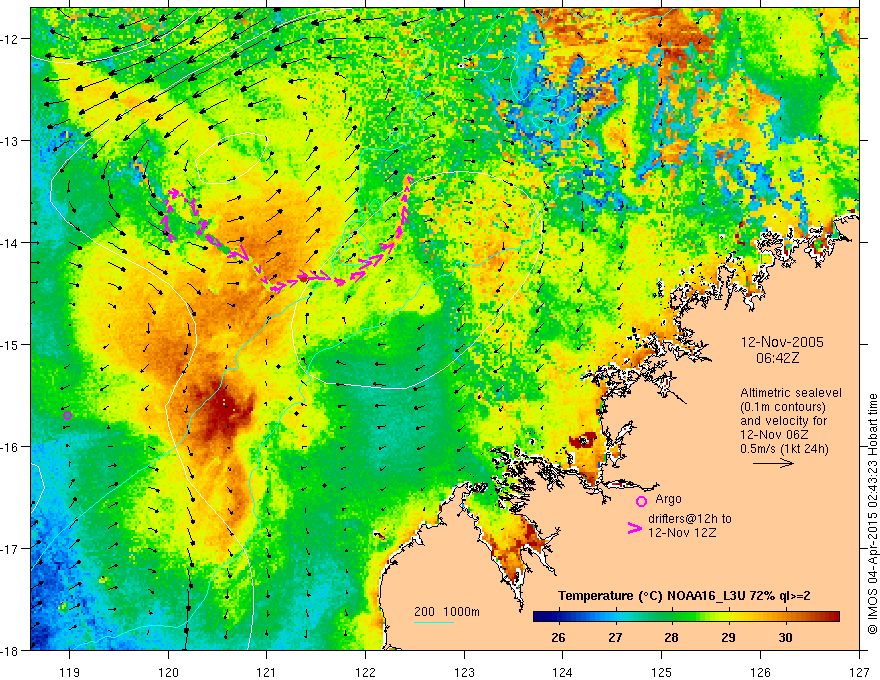Click the time label 06:42Z
Screen dimensions: 880x680
(777, 357)
